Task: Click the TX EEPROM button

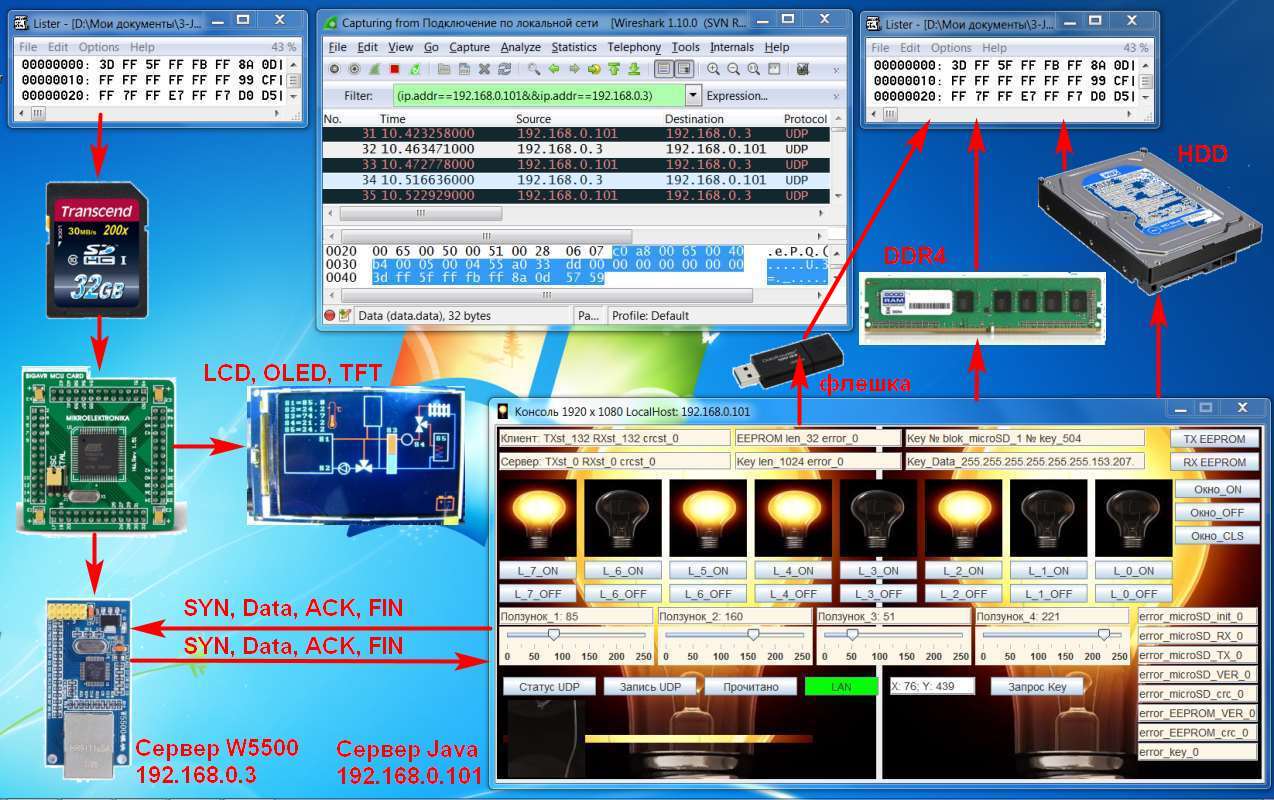Action: tap(1214, 438)
